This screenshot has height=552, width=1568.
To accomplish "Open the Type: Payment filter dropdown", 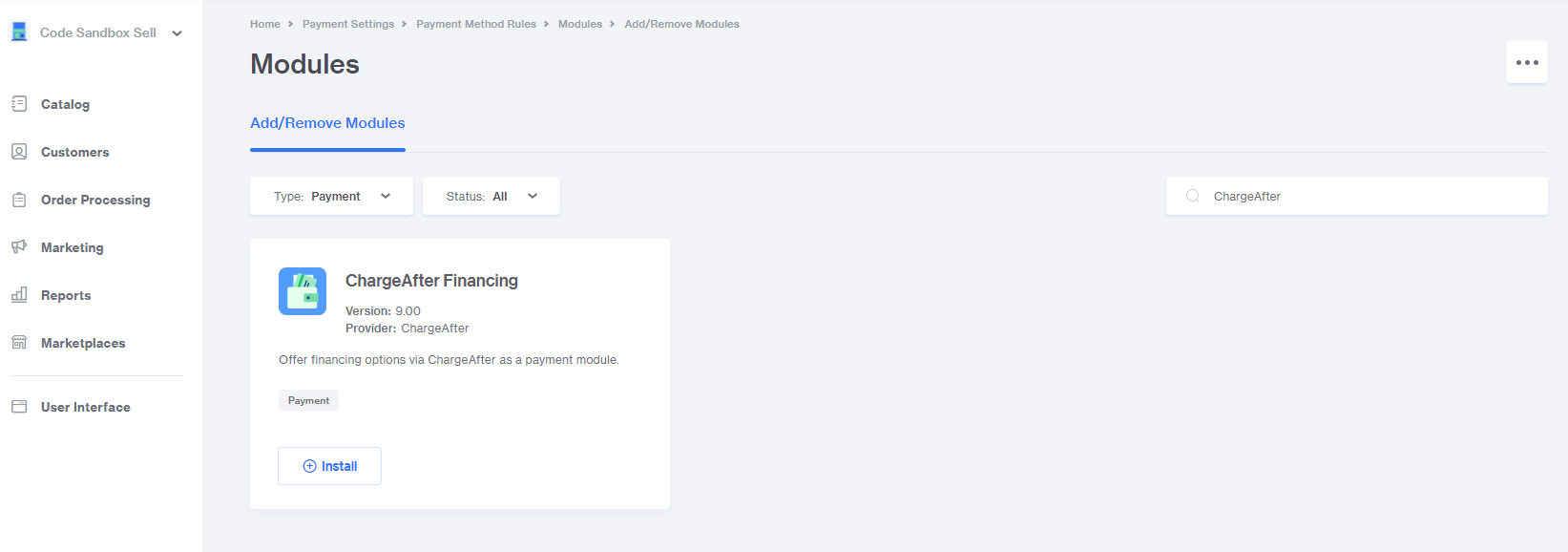I will pos(331,196).
